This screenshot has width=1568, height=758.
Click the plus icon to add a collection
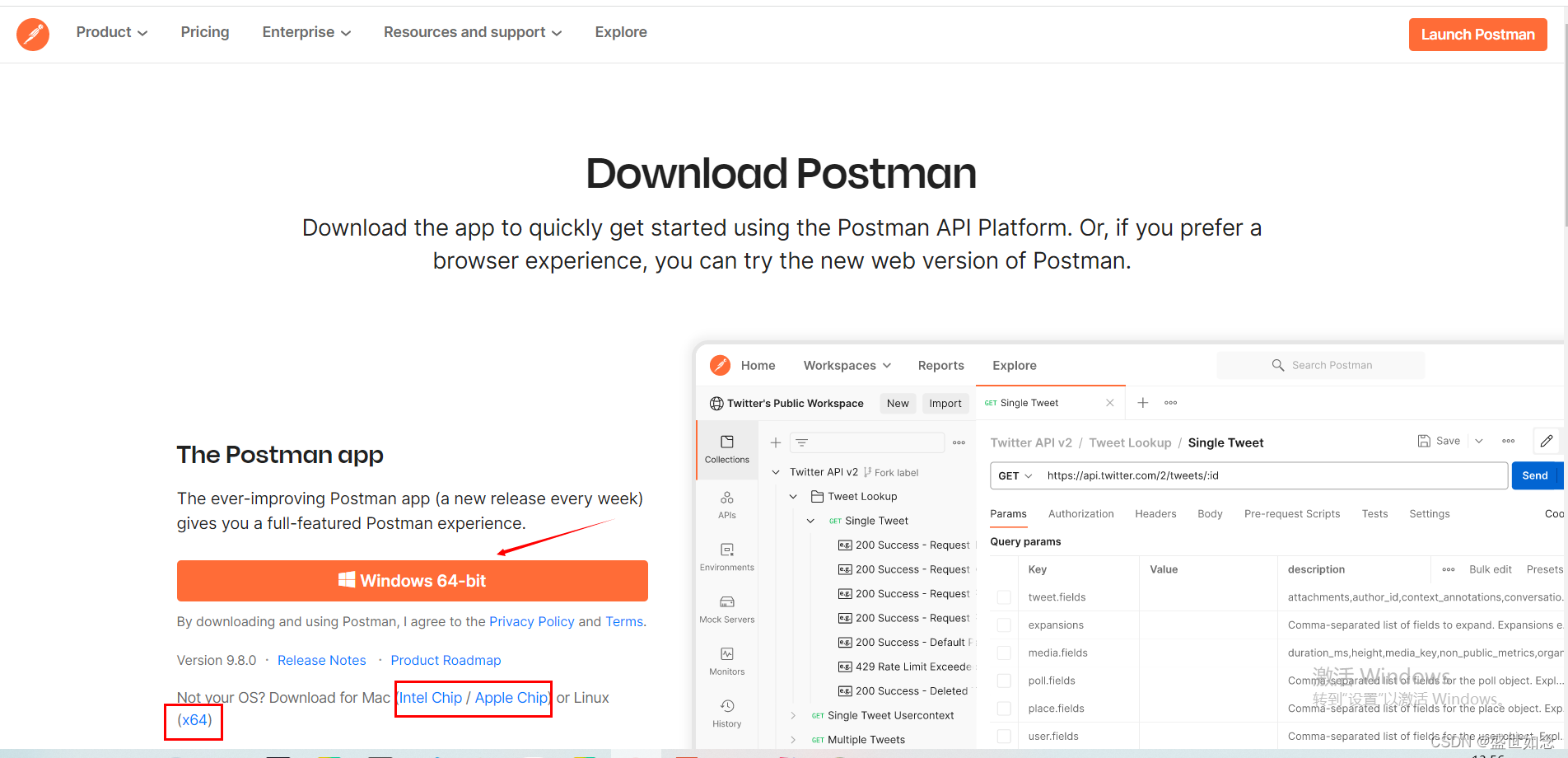[776, 442]
